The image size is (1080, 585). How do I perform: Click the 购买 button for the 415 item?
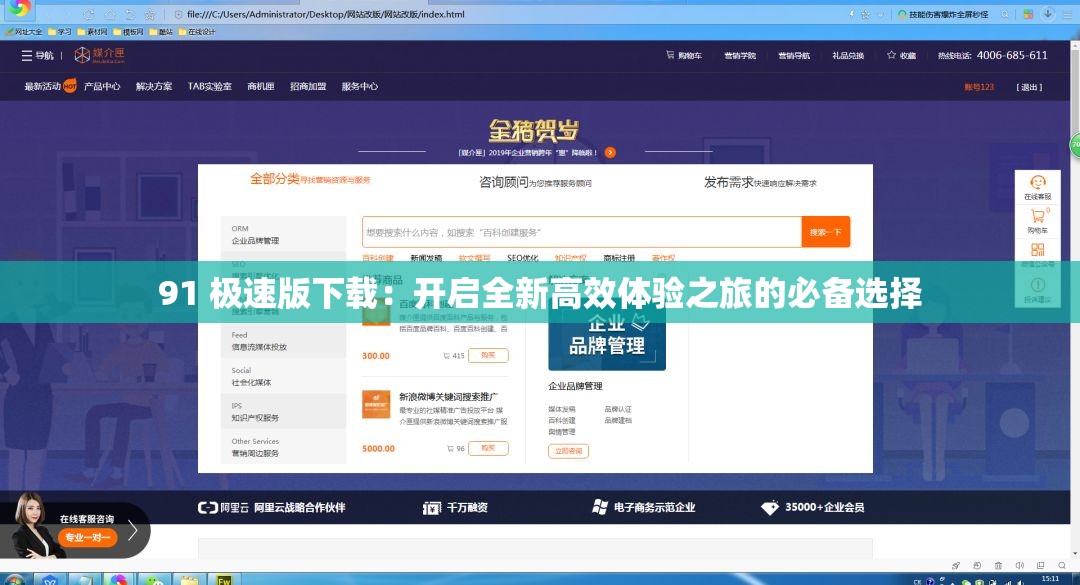point(488,355)
